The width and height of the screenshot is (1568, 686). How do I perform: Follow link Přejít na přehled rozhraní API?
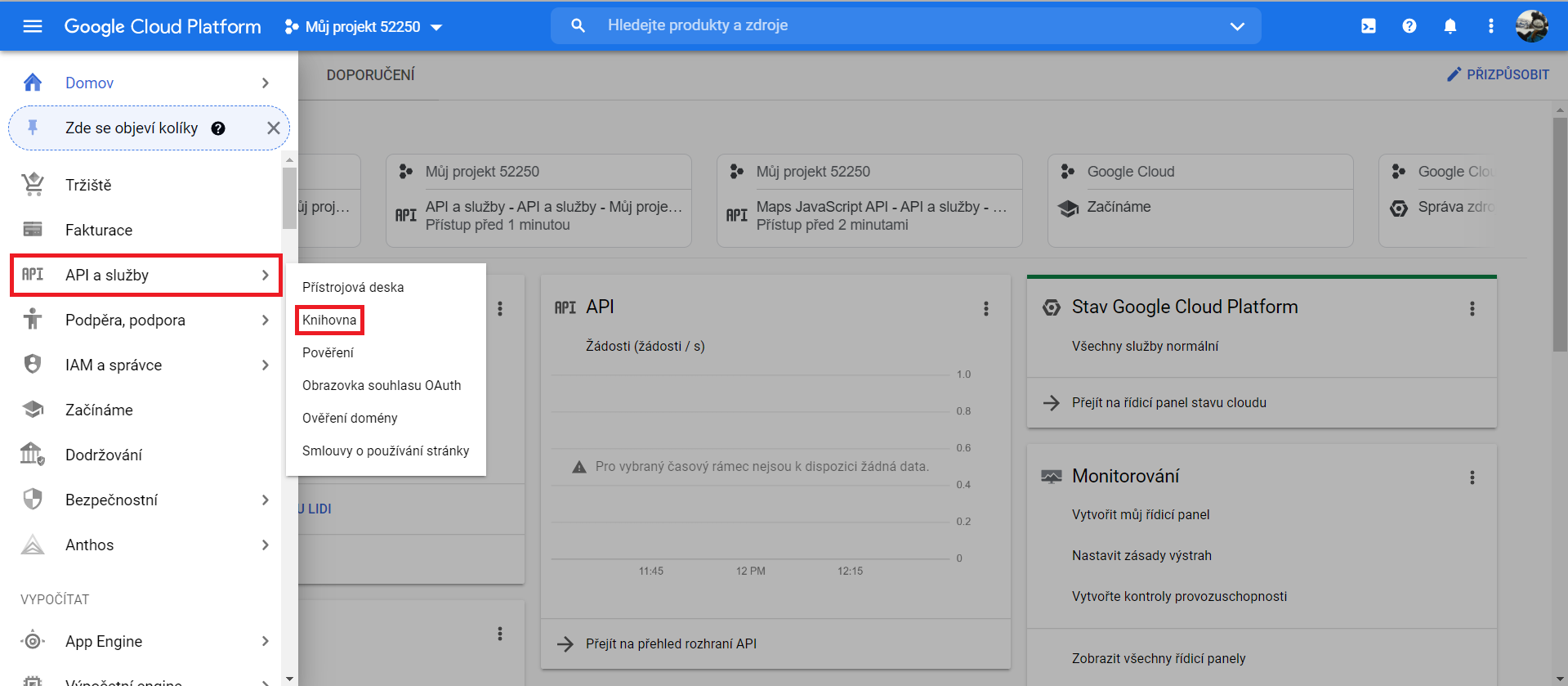(x=670, y=643)
